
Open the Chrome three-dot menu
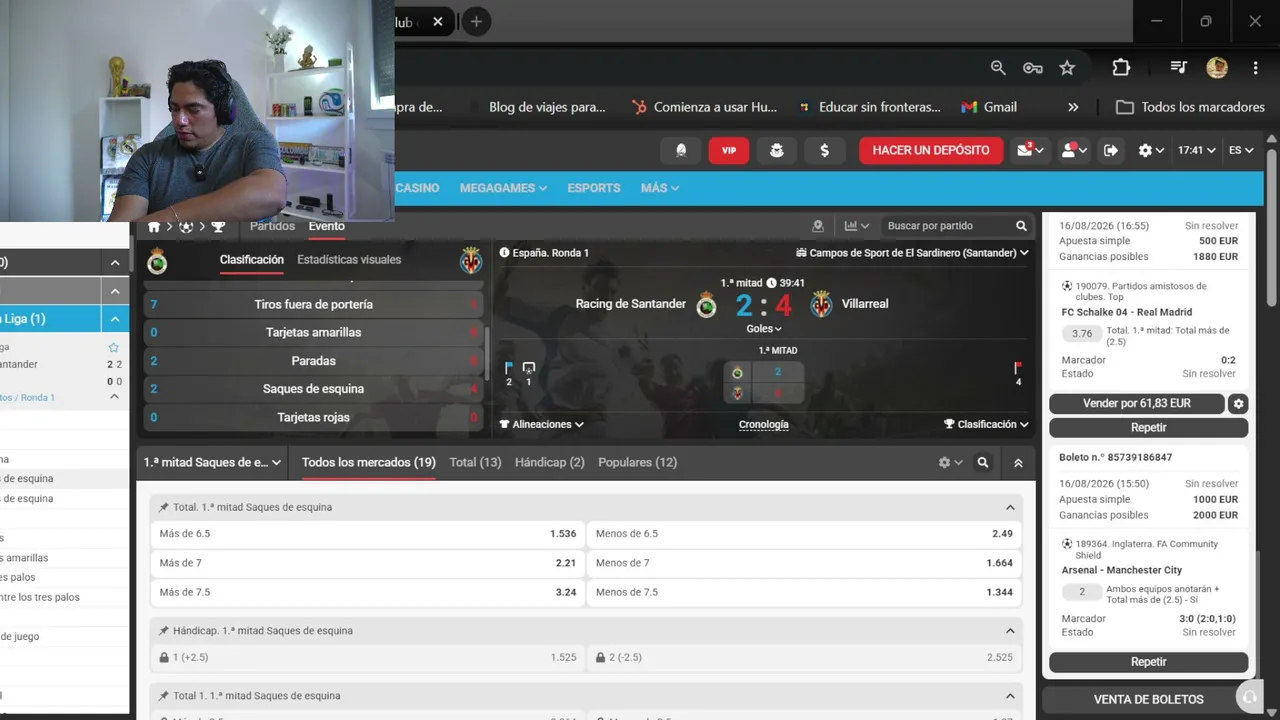point(1255,68)
